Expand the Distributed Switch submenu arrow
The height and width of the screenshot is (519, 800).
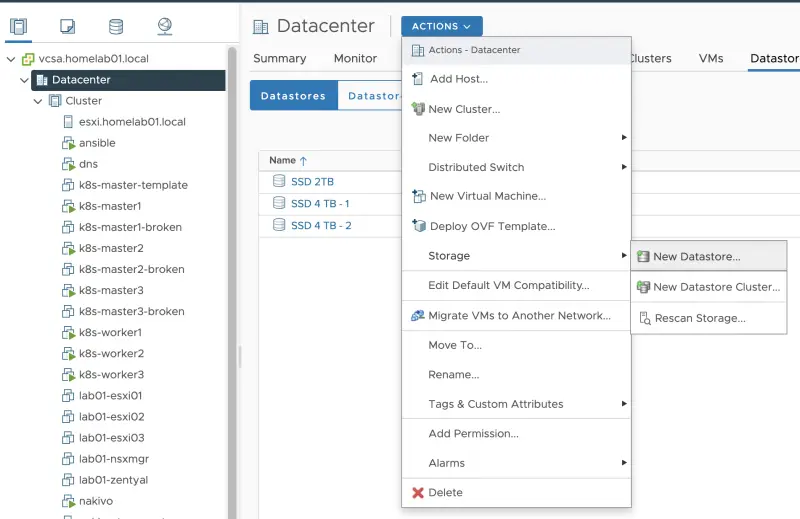(624, 167)
